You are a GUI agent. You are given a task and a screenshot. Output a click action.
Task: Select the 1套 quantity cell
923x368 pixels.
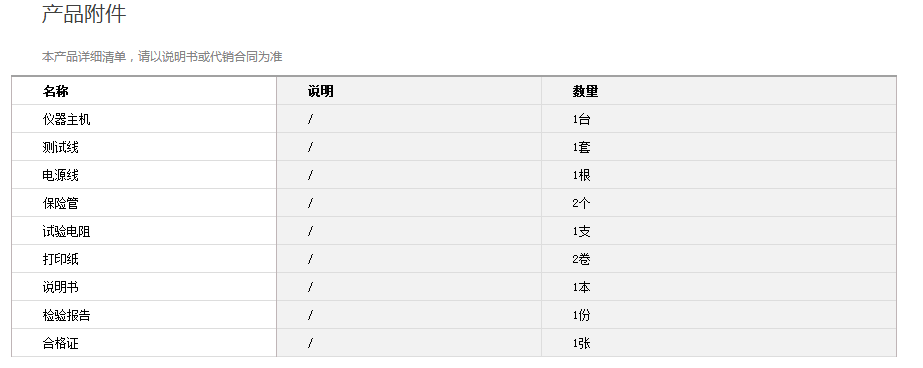click(x=719, y=147)
